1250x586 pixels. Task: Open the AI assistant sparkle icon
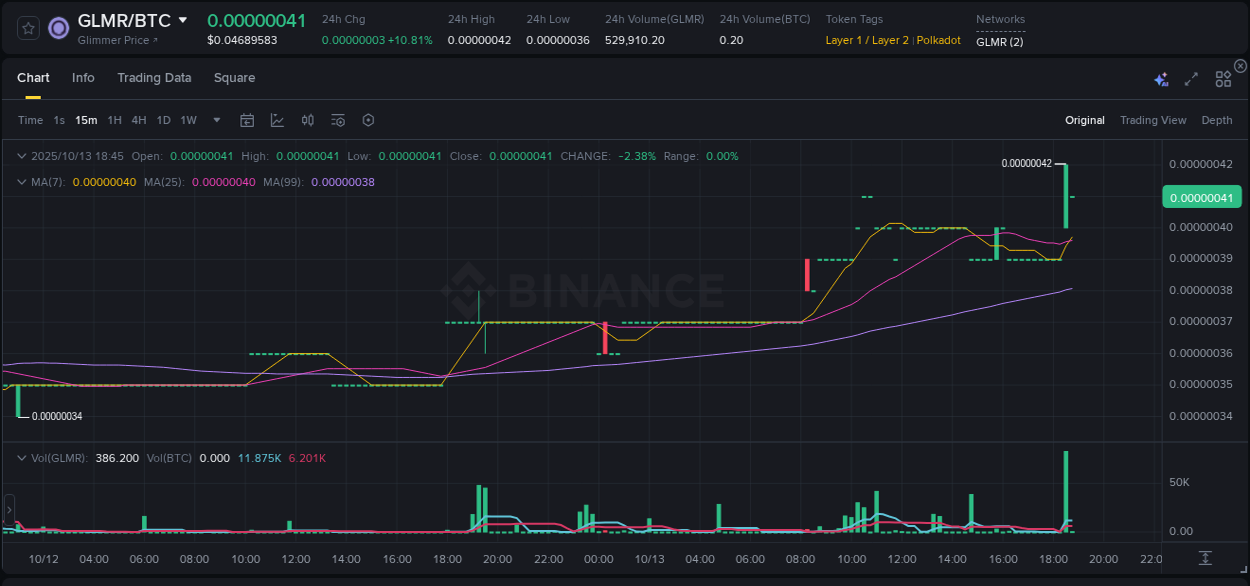(x=1160, y=78)
